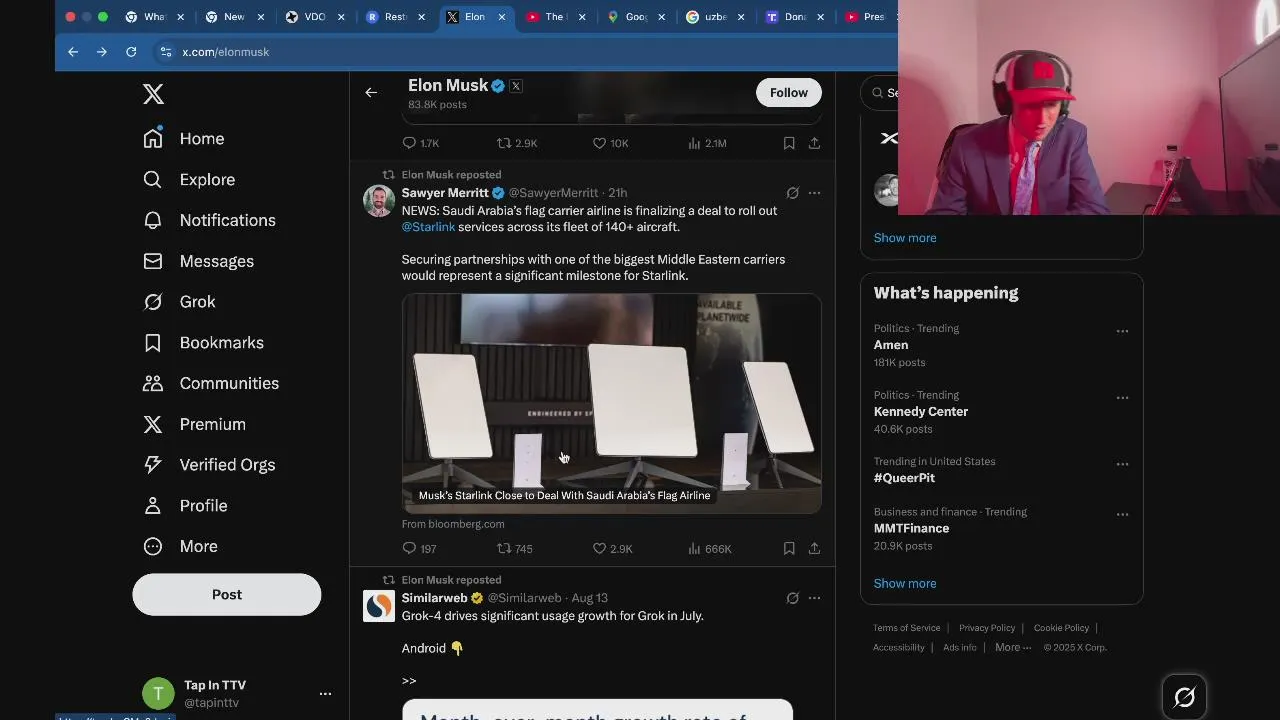Click the browser reload button
The image size is (1280, 720).
[131, 52]
